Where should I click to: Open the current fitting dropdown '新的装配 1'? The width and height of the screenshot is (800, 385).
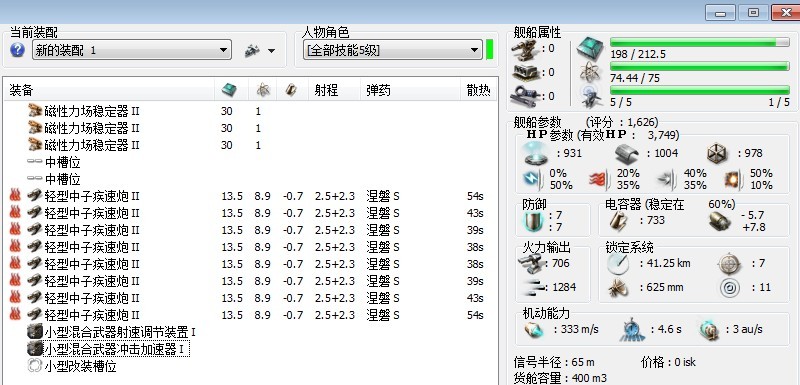pyautogui.click(x=132, y=50)
